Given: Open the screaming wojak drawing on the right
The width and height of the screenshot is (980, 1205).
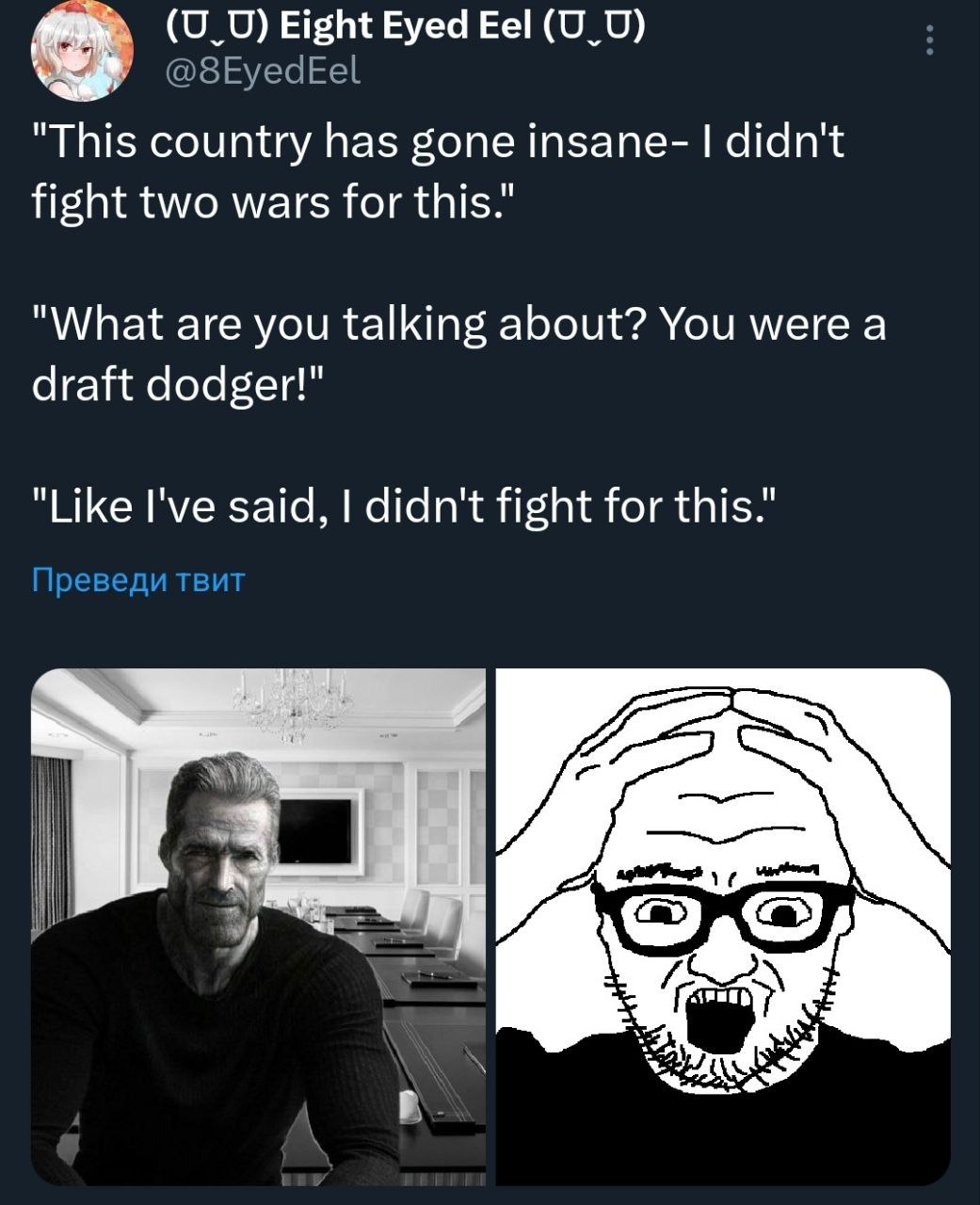Looking at the screenshot, I should (722, 926).
